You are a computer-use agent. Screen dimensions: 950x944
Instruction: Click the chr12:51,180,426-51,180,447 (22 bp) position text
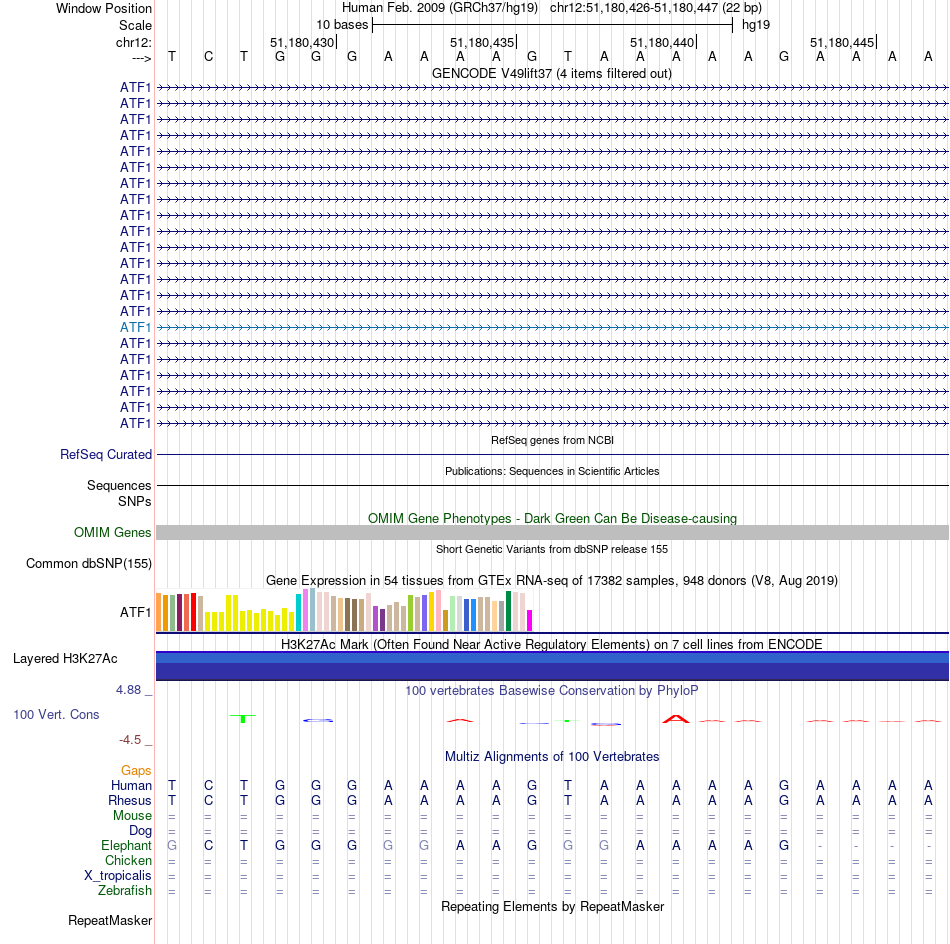[x=656, y=8]
